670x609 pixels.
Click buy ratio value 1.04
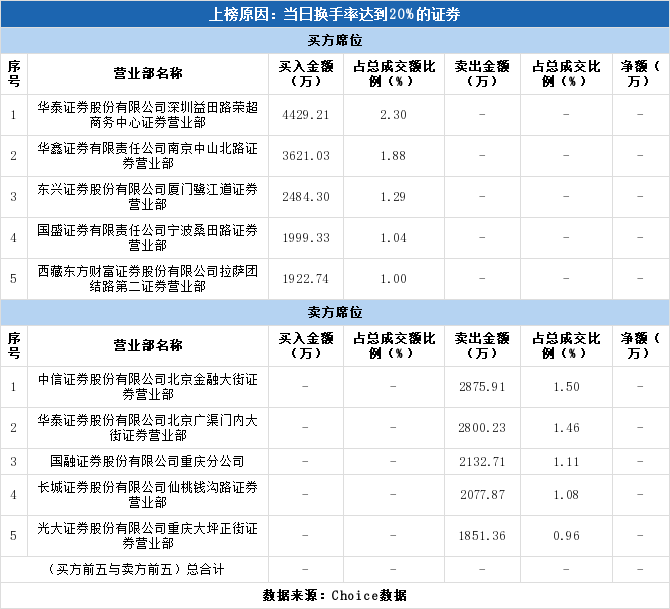tap(394, 238)
